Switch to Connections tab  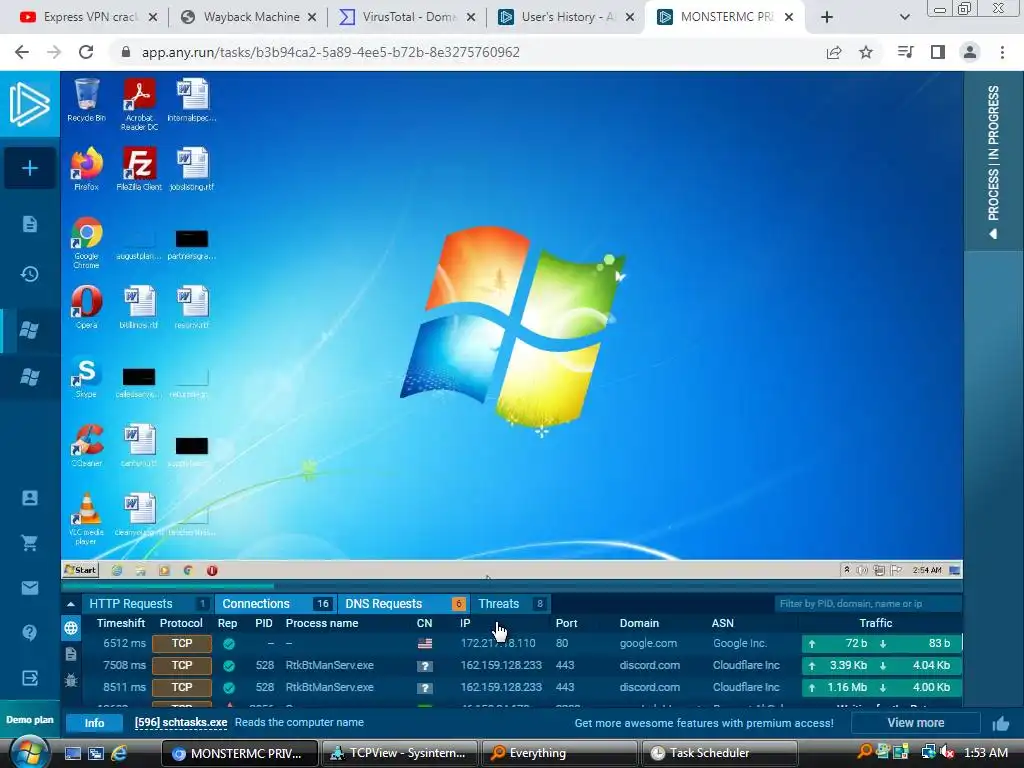275,604
